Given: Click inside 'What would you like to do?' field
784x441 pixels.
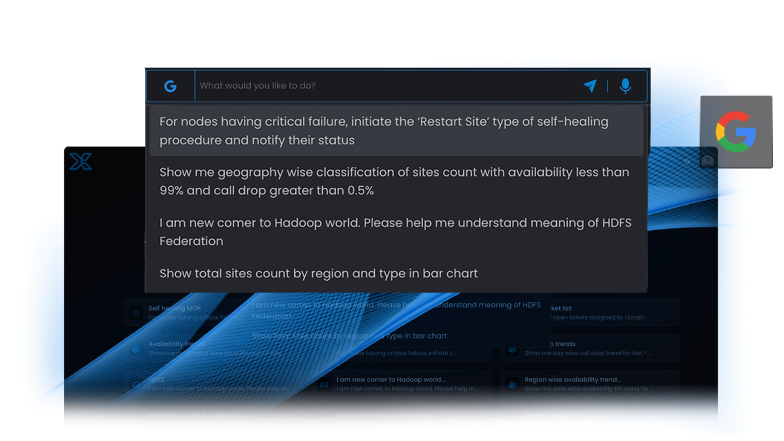Looking at the screenshot, I should 385,86.
